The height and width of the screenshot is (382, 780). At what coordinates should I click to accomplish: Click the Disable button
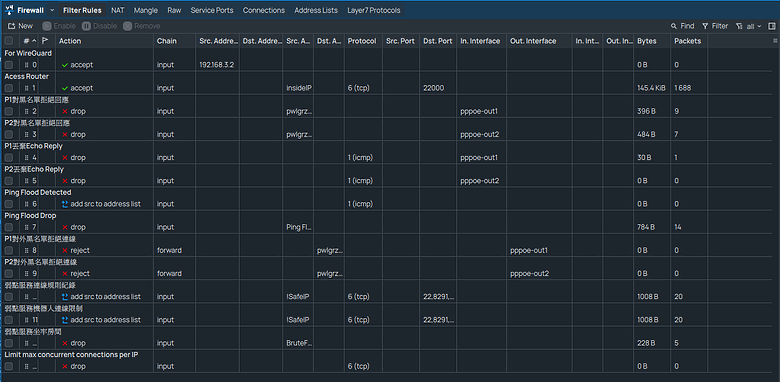(x=99, y=26)
